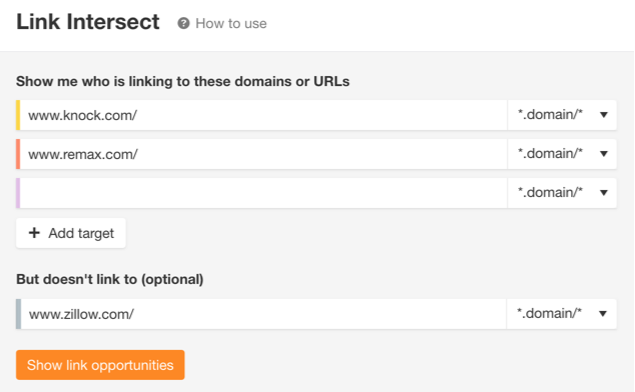Click the www.remax.com/ target field

(263, 154)
